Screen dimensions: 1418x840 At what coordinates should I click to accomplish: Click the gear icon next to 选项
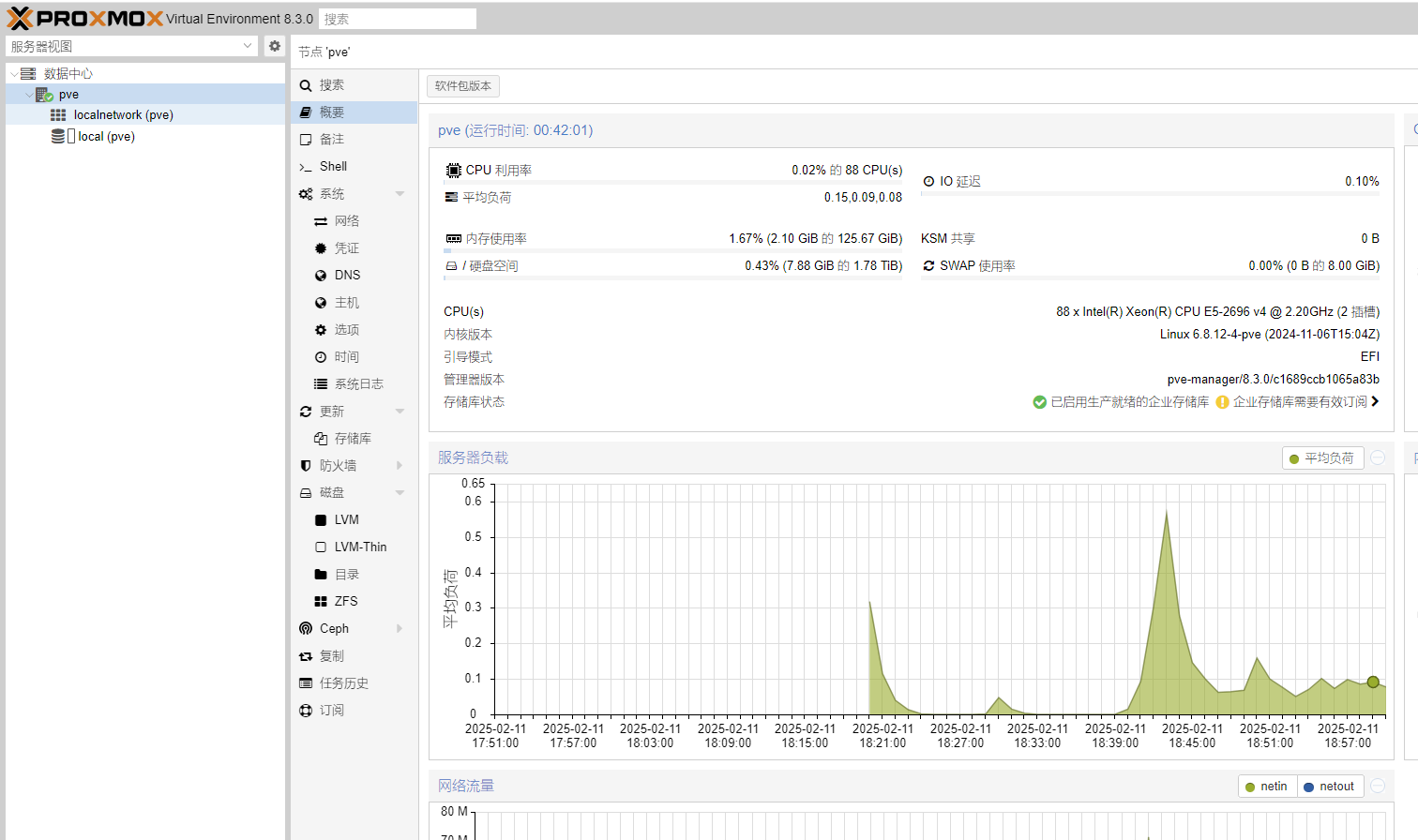coord(321,330)
